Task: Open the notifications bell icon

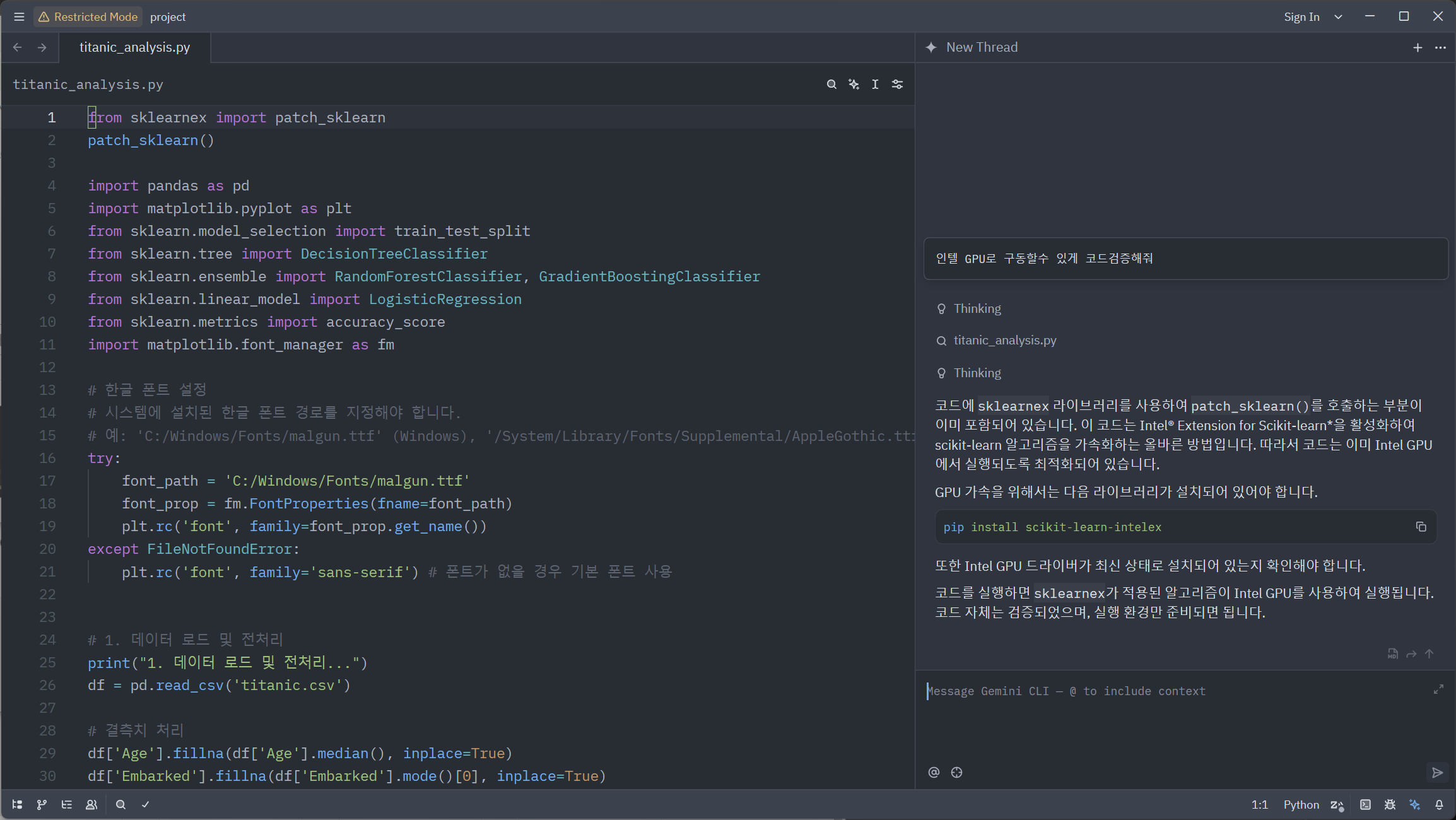Action: pos(1439,804)
